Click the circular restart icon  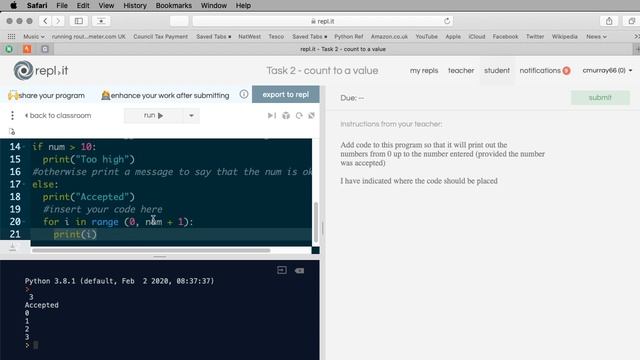(299, 116)
